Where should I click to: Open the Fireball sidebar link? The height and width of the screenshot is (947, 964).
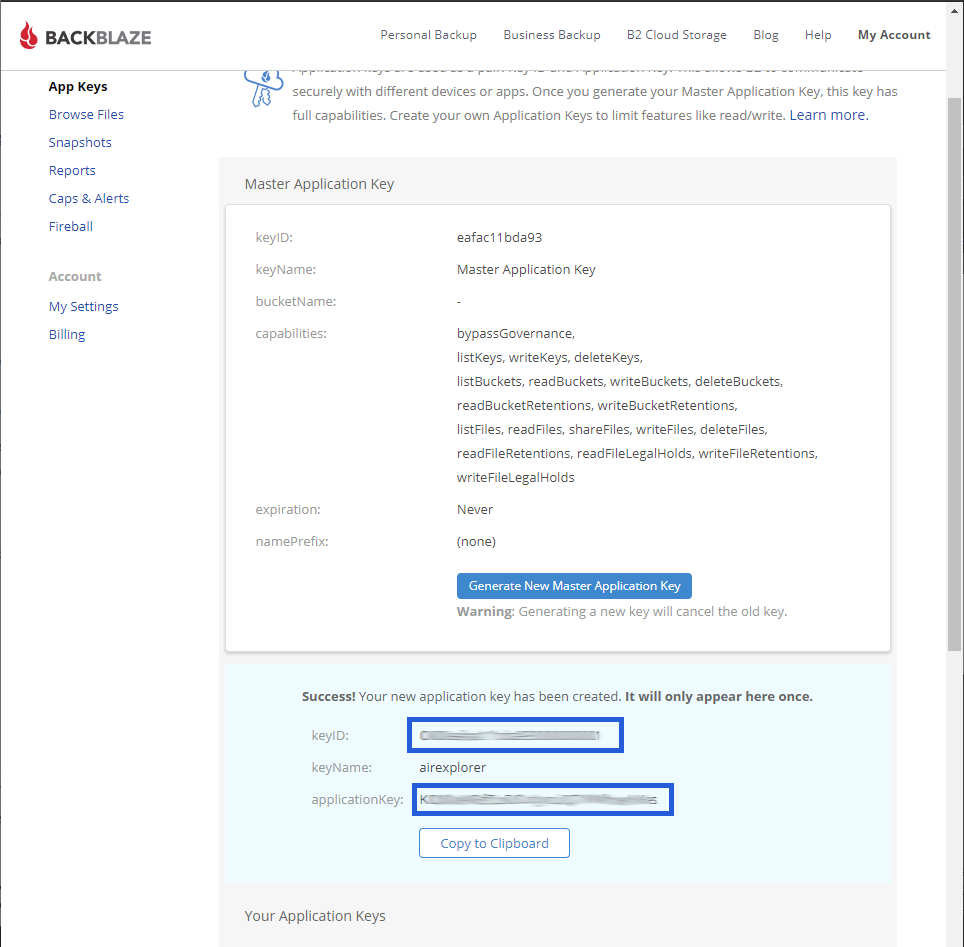click(x=71, y=227)
